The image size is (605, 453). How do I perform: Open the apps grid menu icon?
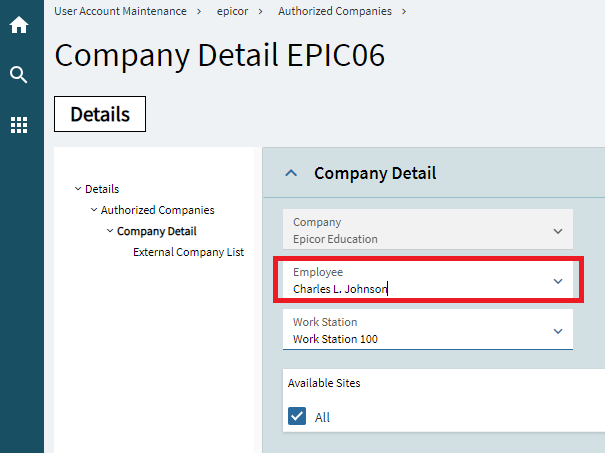[19, 125]
